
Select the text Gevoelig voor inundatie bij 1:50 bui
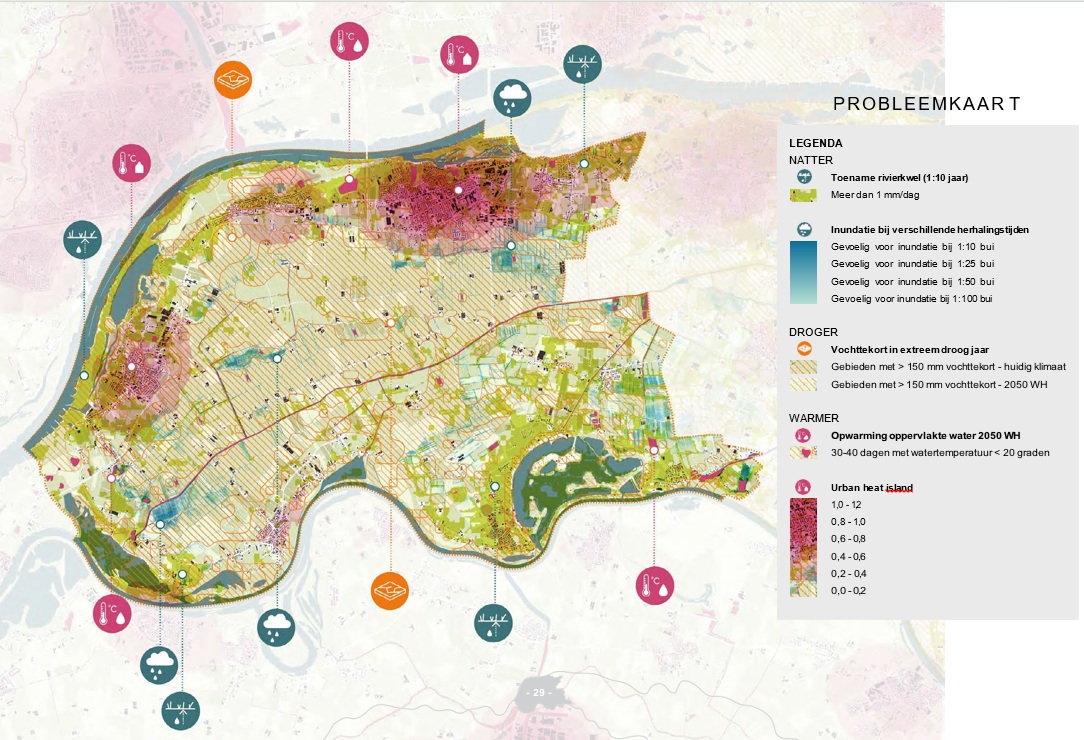tap(913, 281)
